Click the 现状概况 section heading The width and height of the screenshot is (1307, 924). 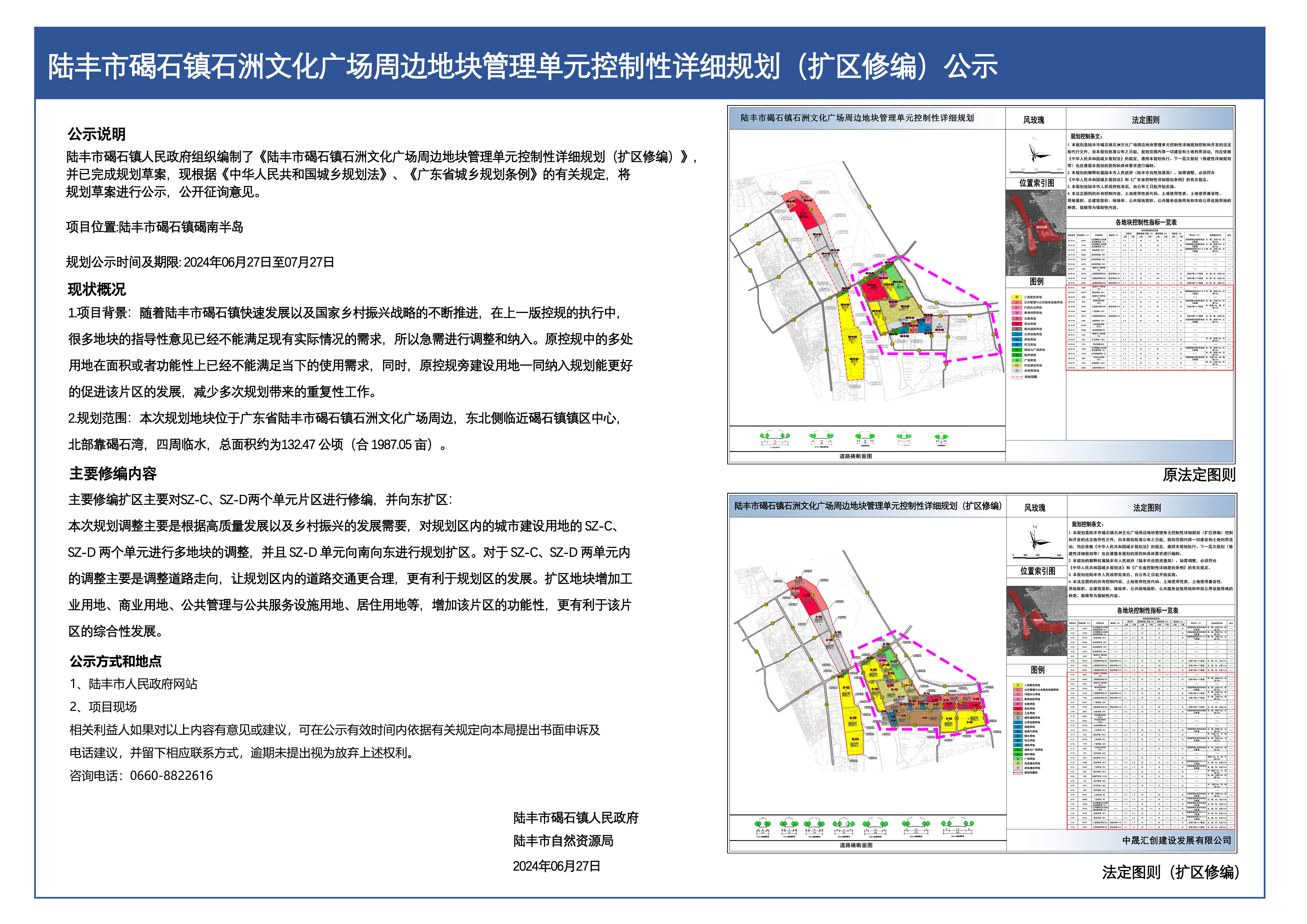[x=96, y=289]
